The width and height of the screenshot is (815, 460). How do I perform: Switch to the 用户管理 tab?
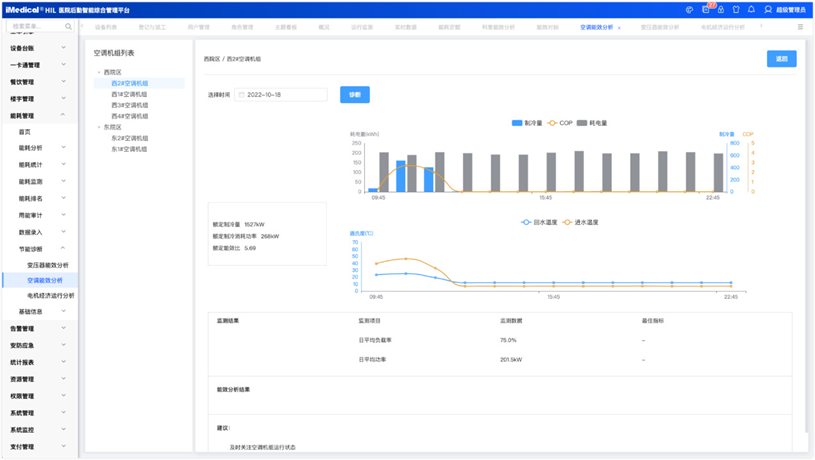199,27
